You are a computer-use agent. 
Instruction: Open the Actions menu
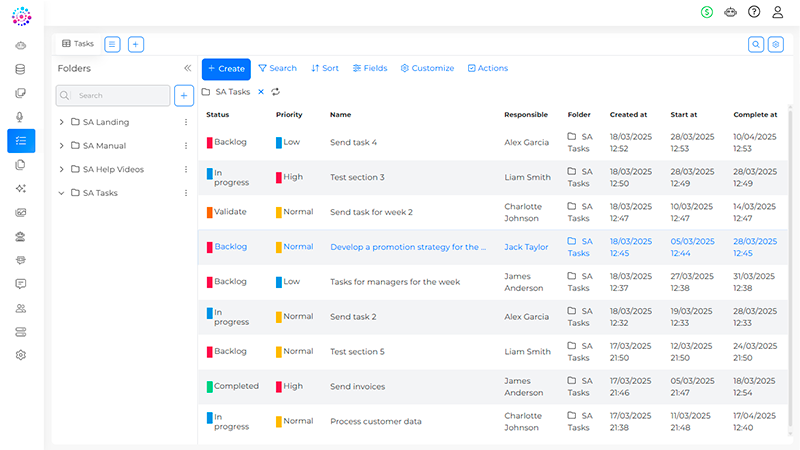point(488,68)
